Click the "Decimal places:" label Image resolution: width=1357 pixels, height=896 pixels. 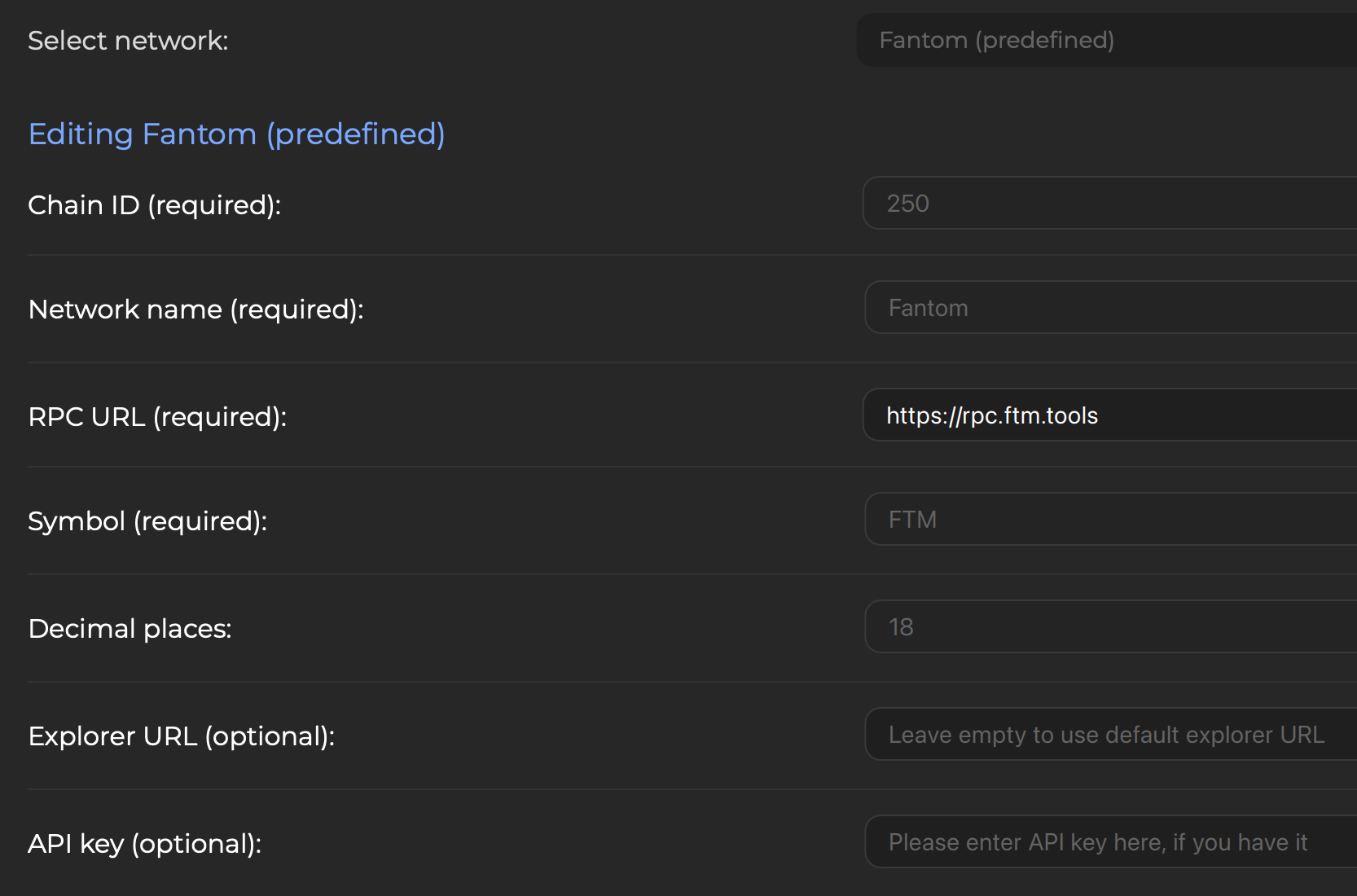click(130, 629)
